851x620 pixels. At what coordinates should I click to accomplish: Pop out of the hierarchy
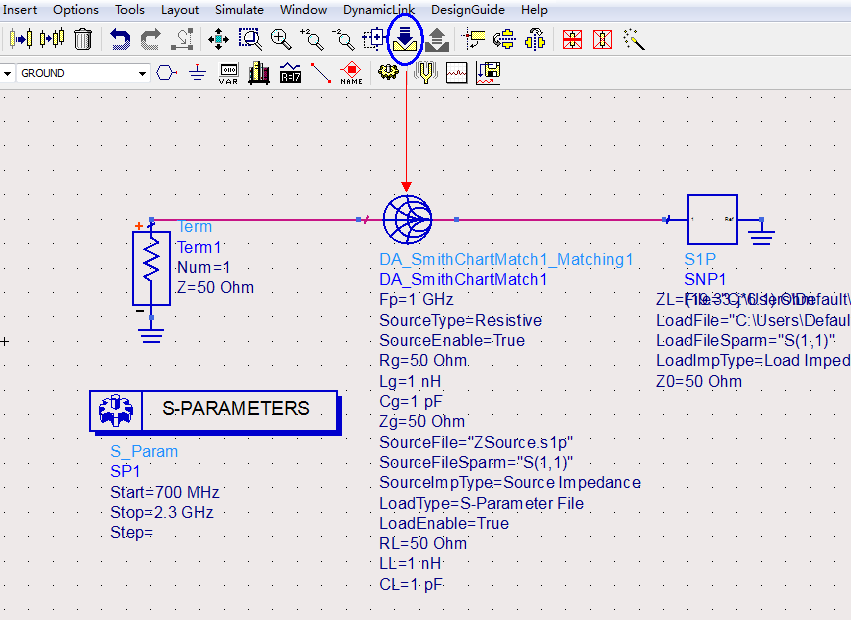(437, 39)
